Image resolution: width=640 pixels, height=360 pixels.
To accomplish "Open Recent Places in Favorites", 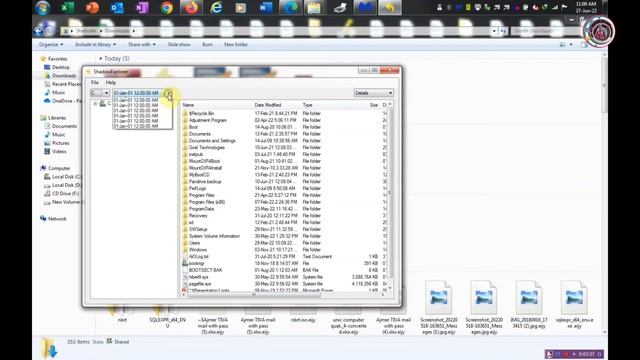I will point(66,84).
